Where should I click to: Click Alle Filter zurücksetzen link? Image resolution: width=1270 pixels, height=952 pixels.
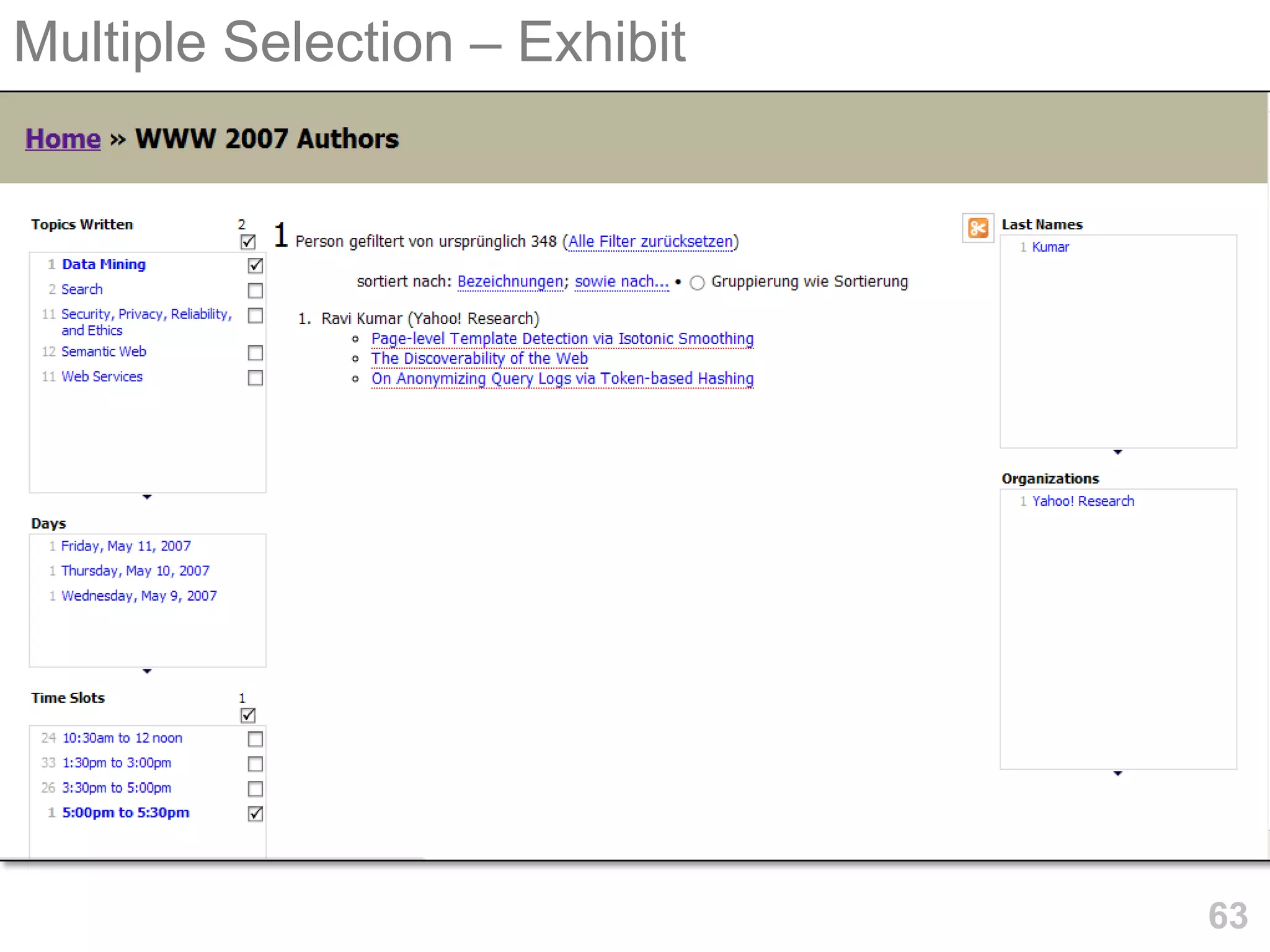click(651, 241)
